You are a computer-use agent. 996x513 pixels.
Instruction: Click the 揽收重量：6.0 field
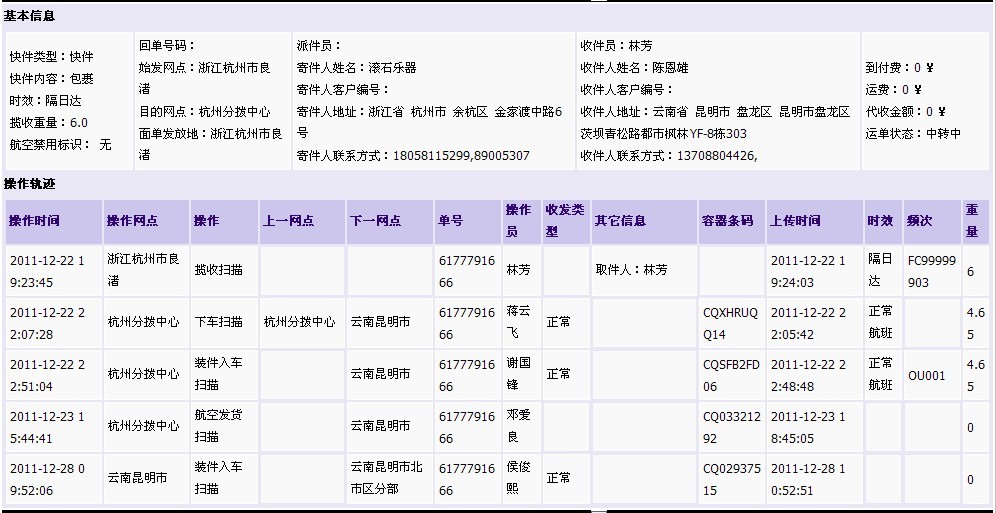tap(49, 123)
